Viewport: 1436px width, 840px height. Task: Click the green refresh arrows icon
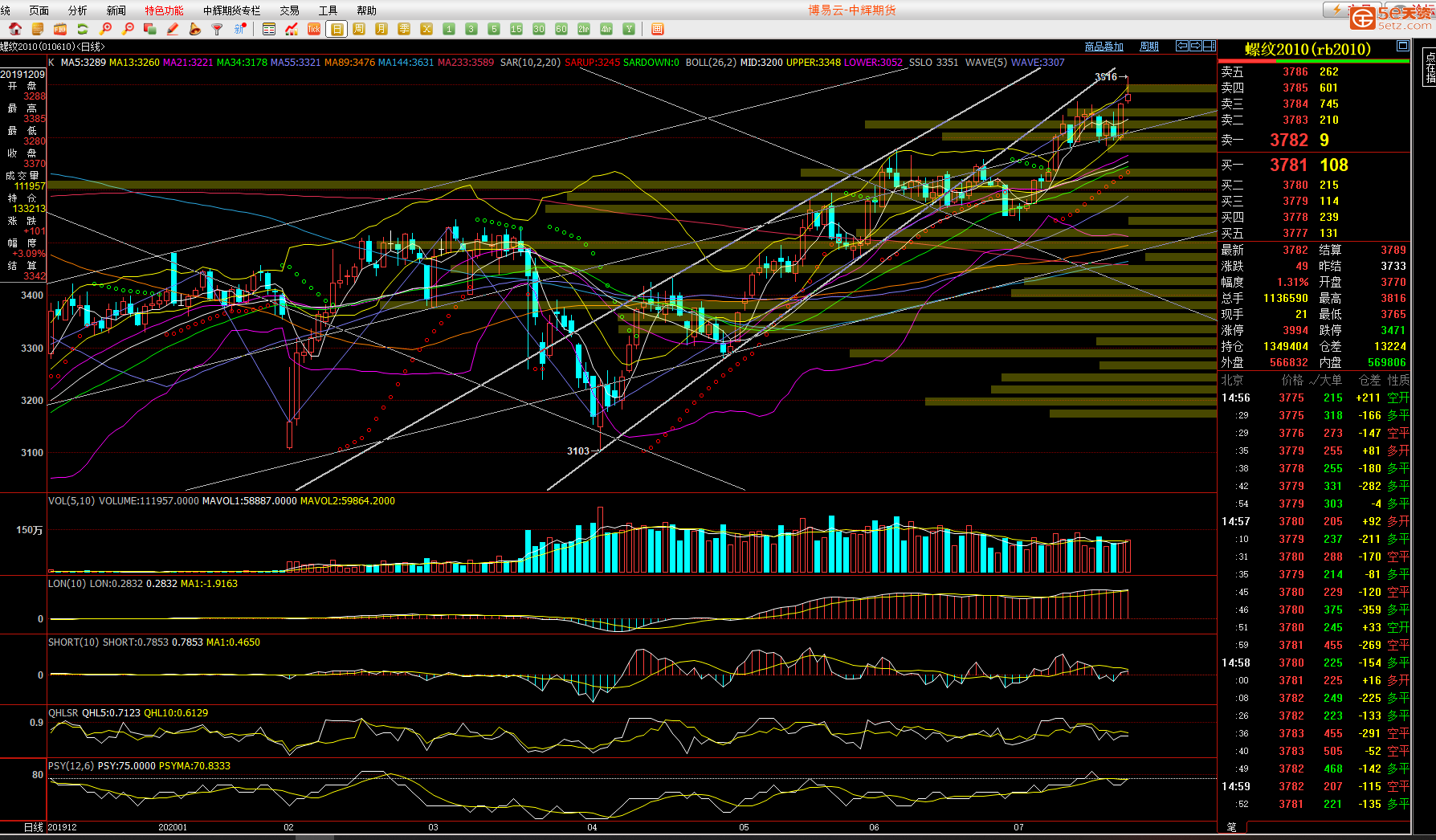(x=82, y=29)
